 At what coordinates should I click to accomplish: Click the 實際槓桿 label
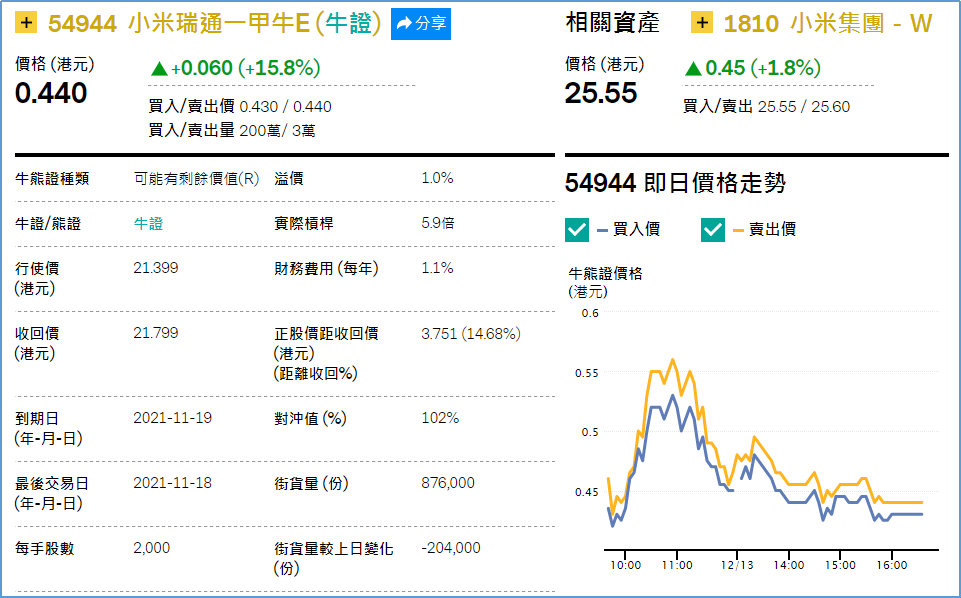[x=303, y=224]
